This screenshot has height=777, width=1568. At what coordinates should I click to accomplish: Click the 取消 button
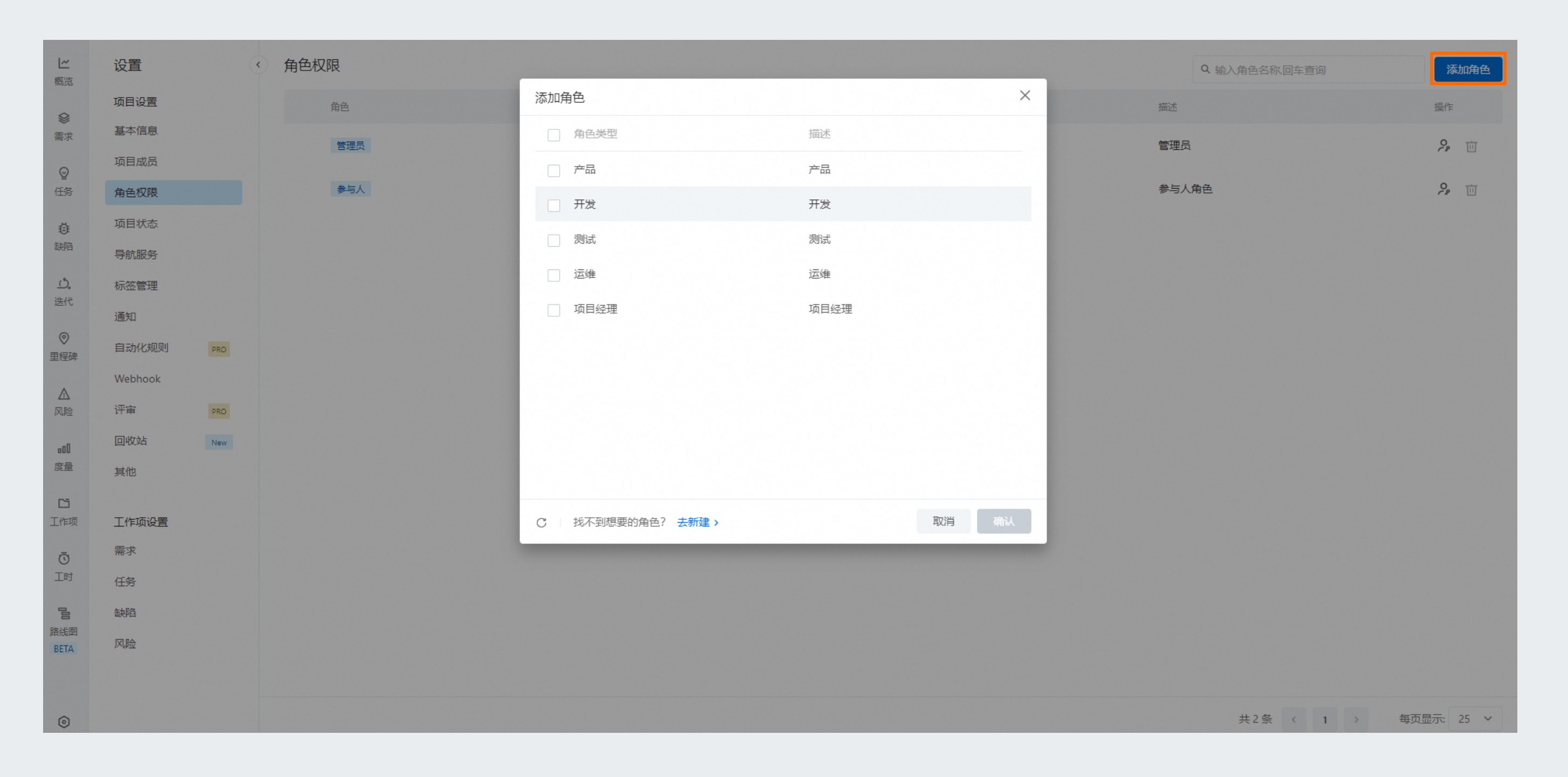(942, 521)
